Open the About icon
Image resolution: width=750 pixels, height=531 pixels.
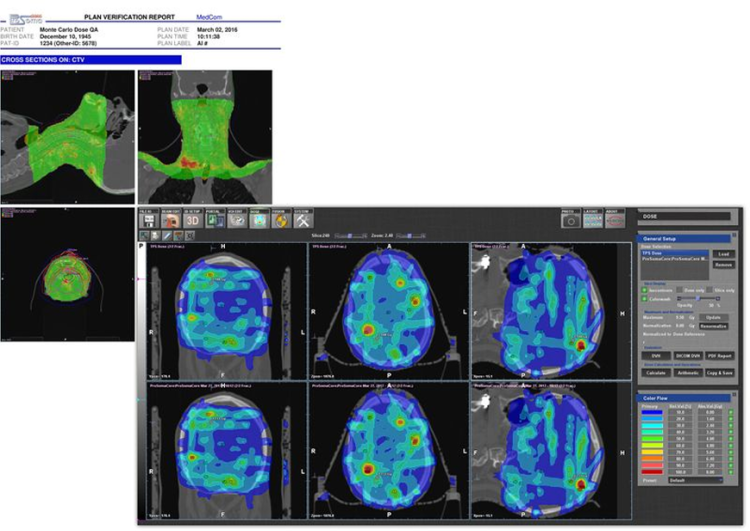615,221
